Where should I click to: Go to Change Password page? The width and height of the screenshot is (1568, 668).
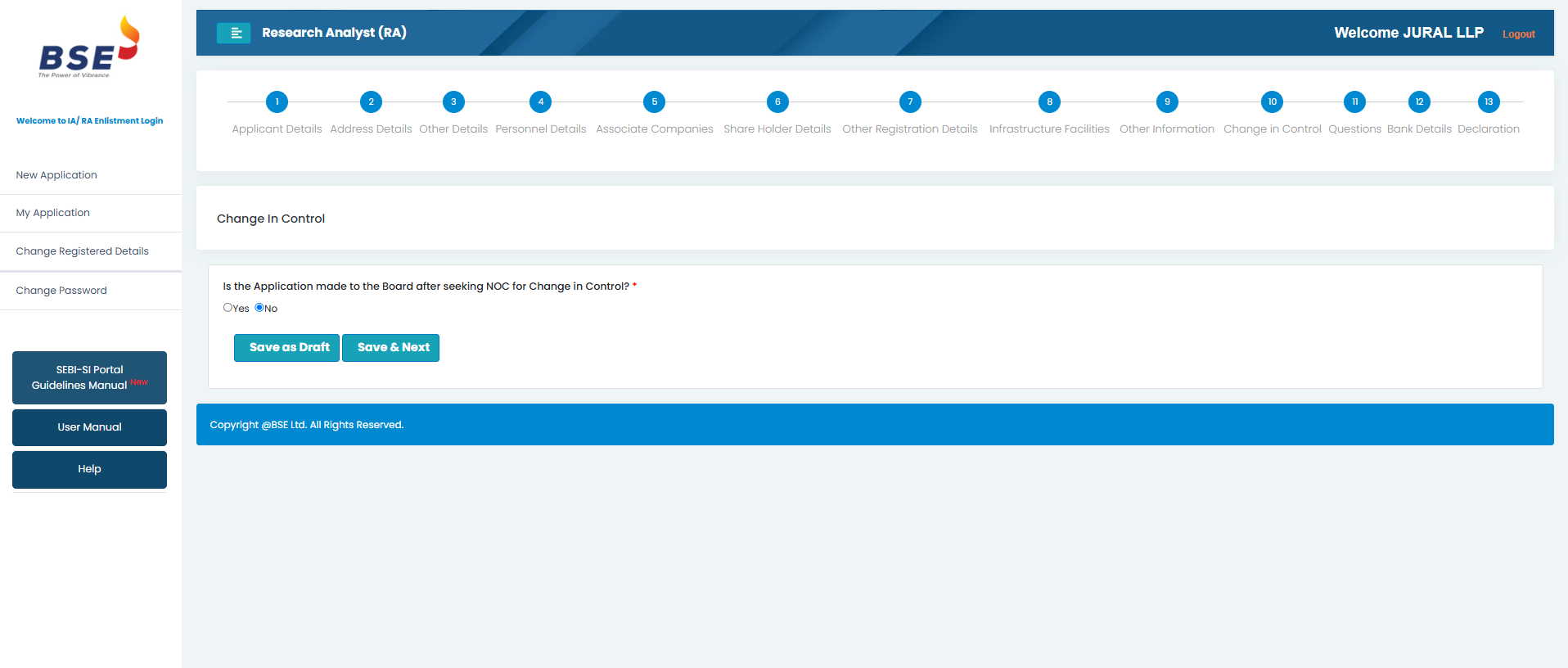[x=61, y=291]
